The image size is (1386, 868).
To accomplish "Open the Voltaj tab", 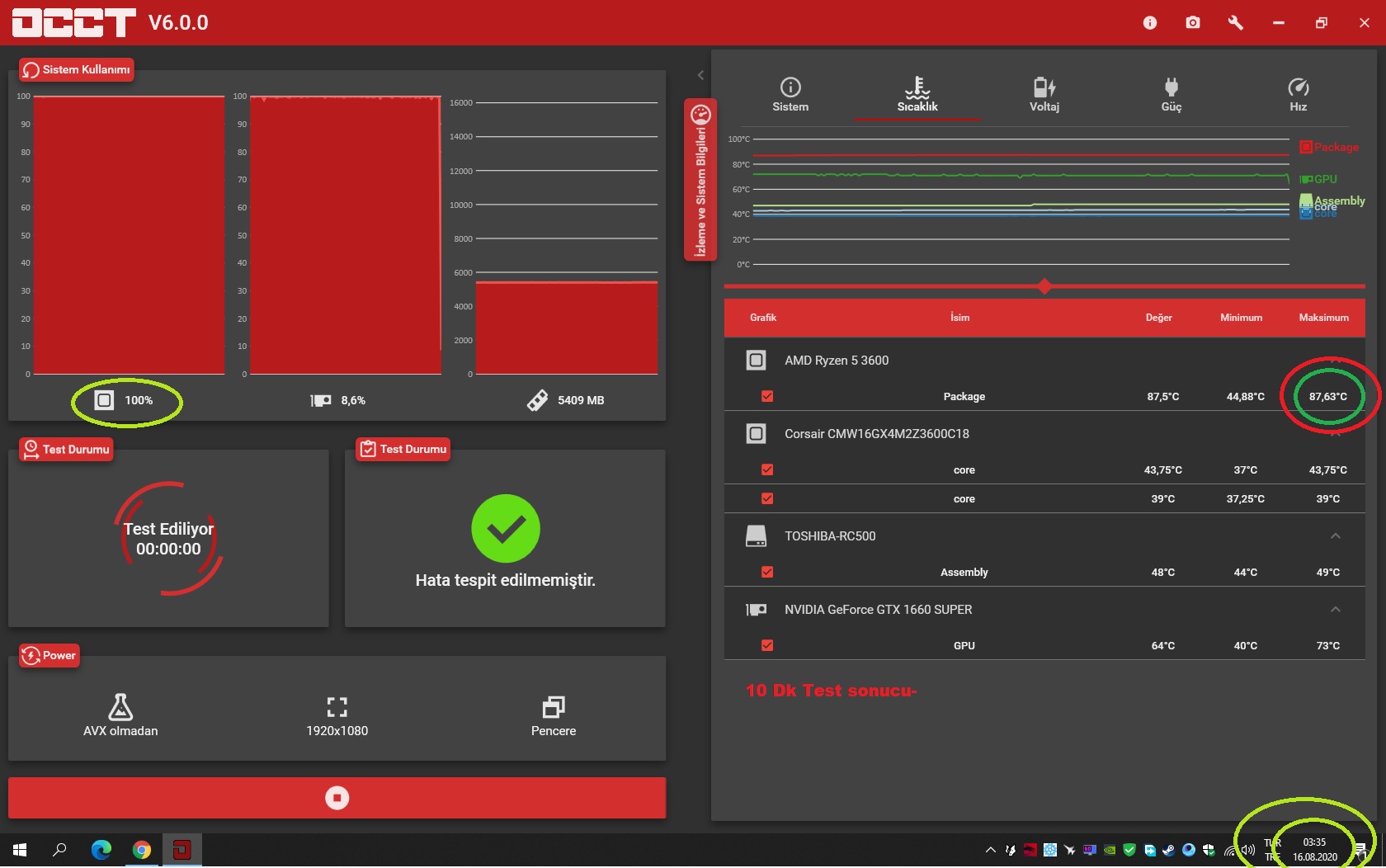I will (1044, 95).
